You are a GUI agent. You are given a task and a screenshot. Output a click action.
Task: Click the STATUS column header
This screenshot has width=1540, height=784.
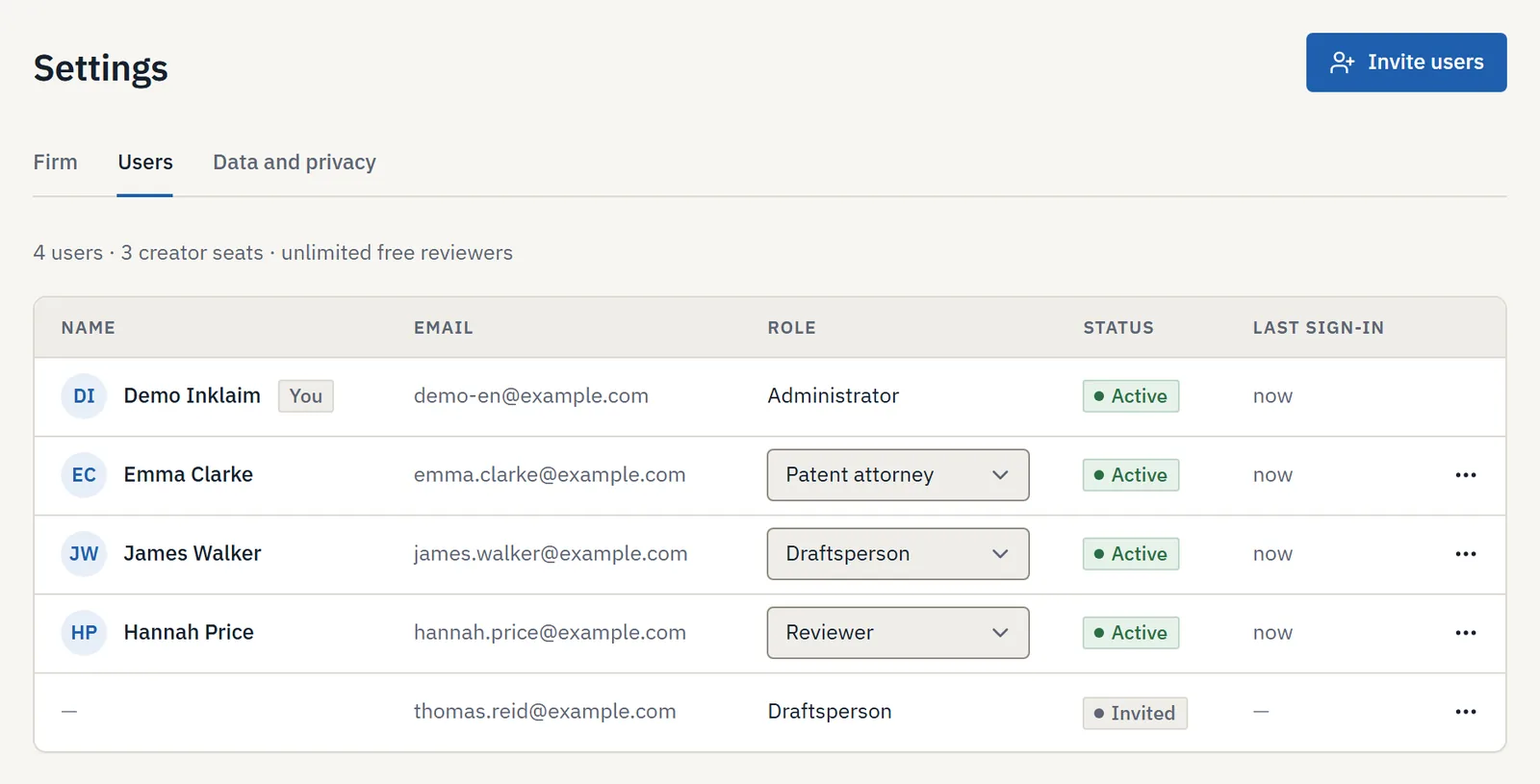(x=1118, y=328)
